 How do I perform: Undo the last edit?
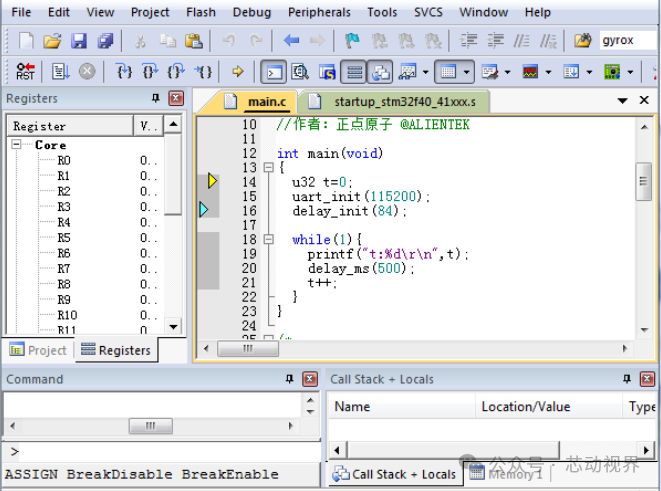click(x=229, y=40)
